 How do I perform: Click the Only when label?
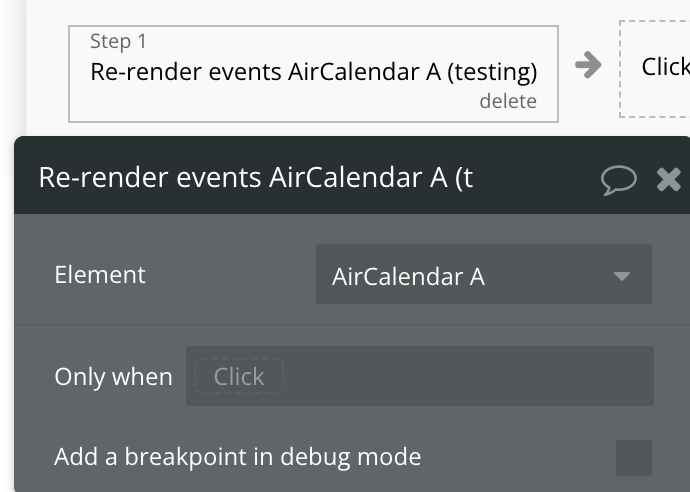pos(113,377)
